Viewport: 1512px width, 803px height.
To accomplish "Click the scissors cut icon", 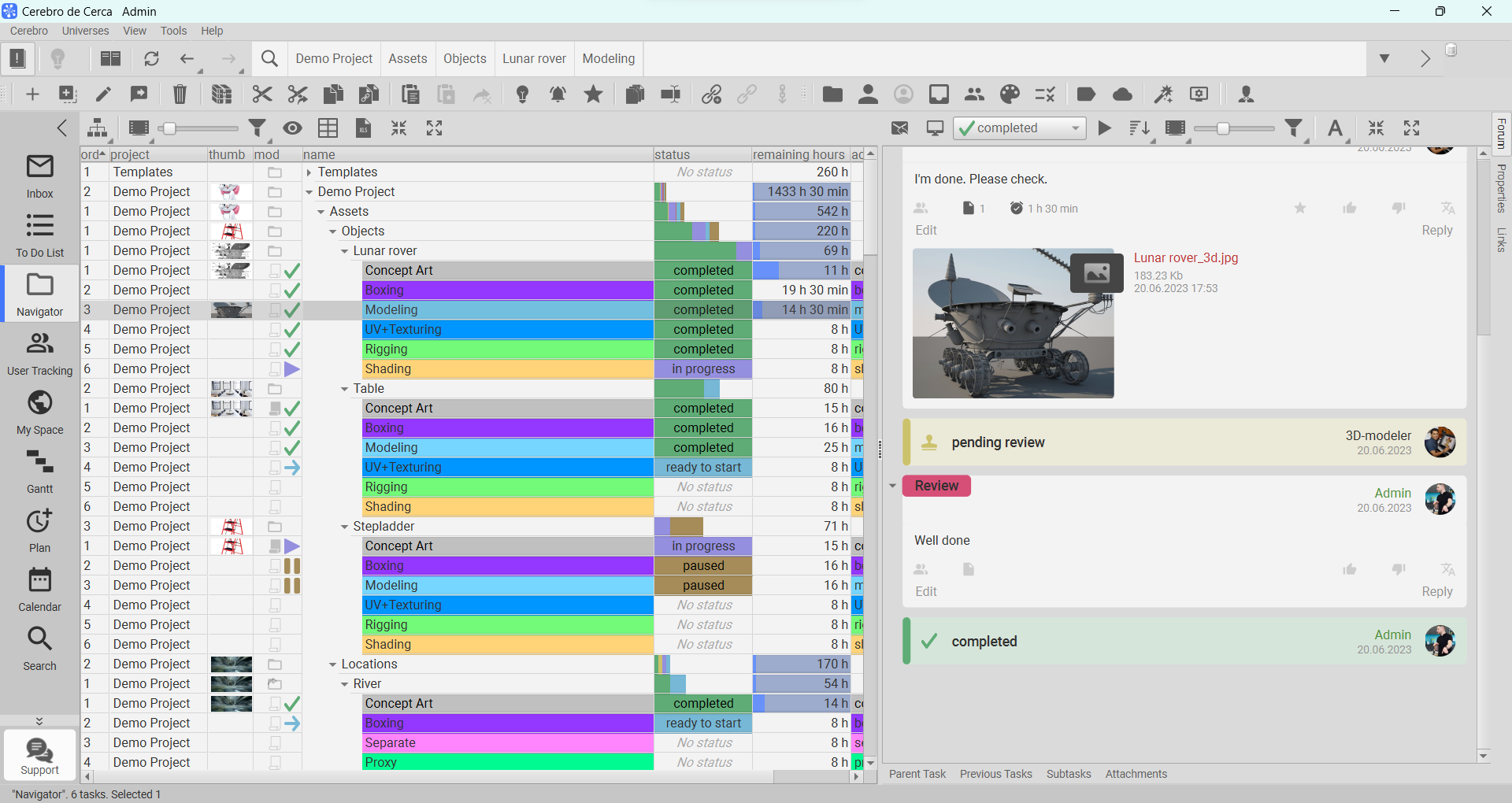I will coord(261,94).
